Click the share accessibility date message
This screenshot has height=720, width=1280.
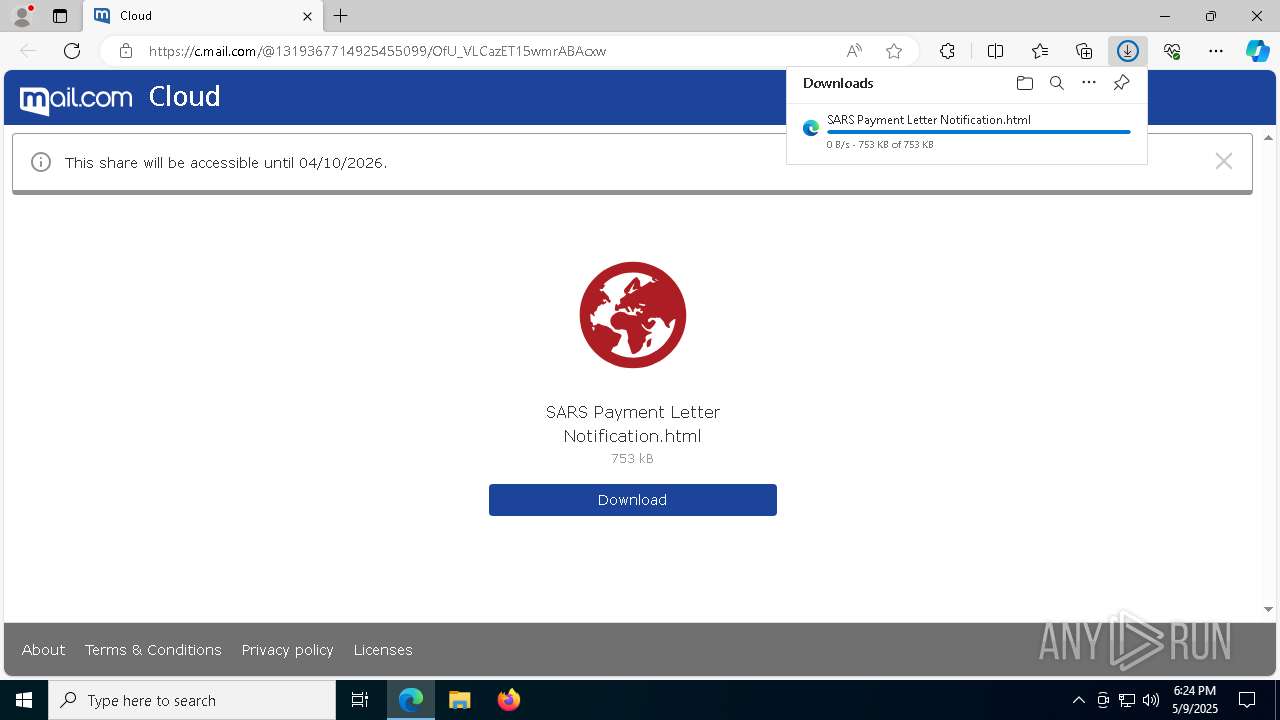(225, 162)
